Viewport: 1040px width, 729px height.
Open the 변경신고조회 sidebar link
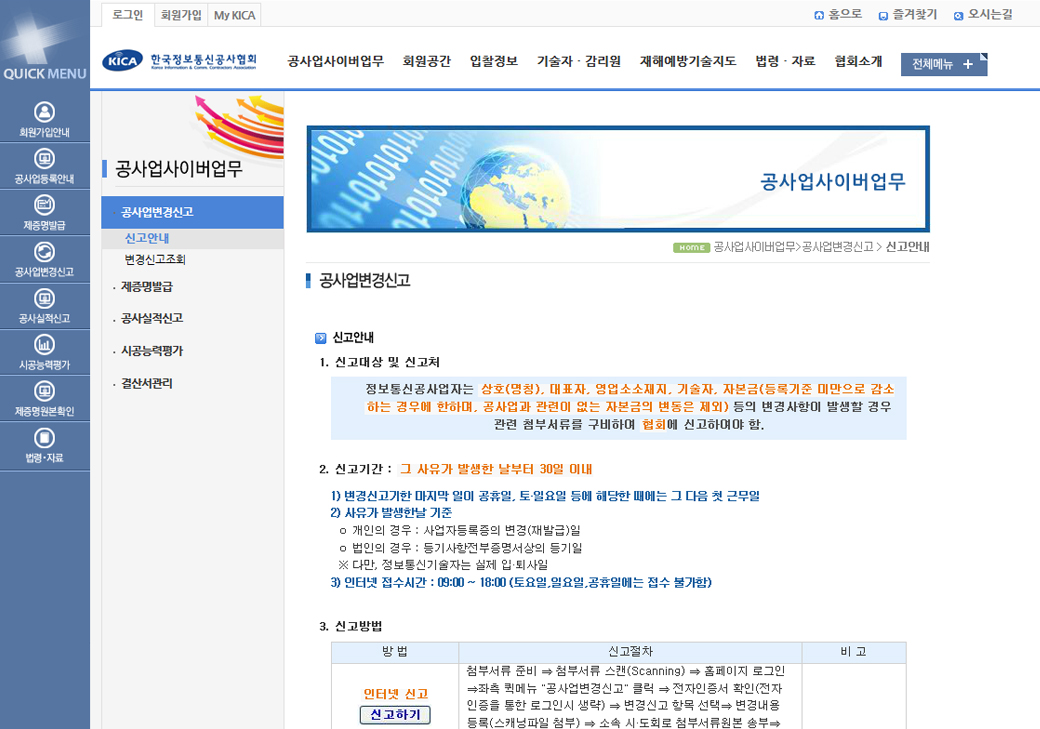tap(155, 259)
